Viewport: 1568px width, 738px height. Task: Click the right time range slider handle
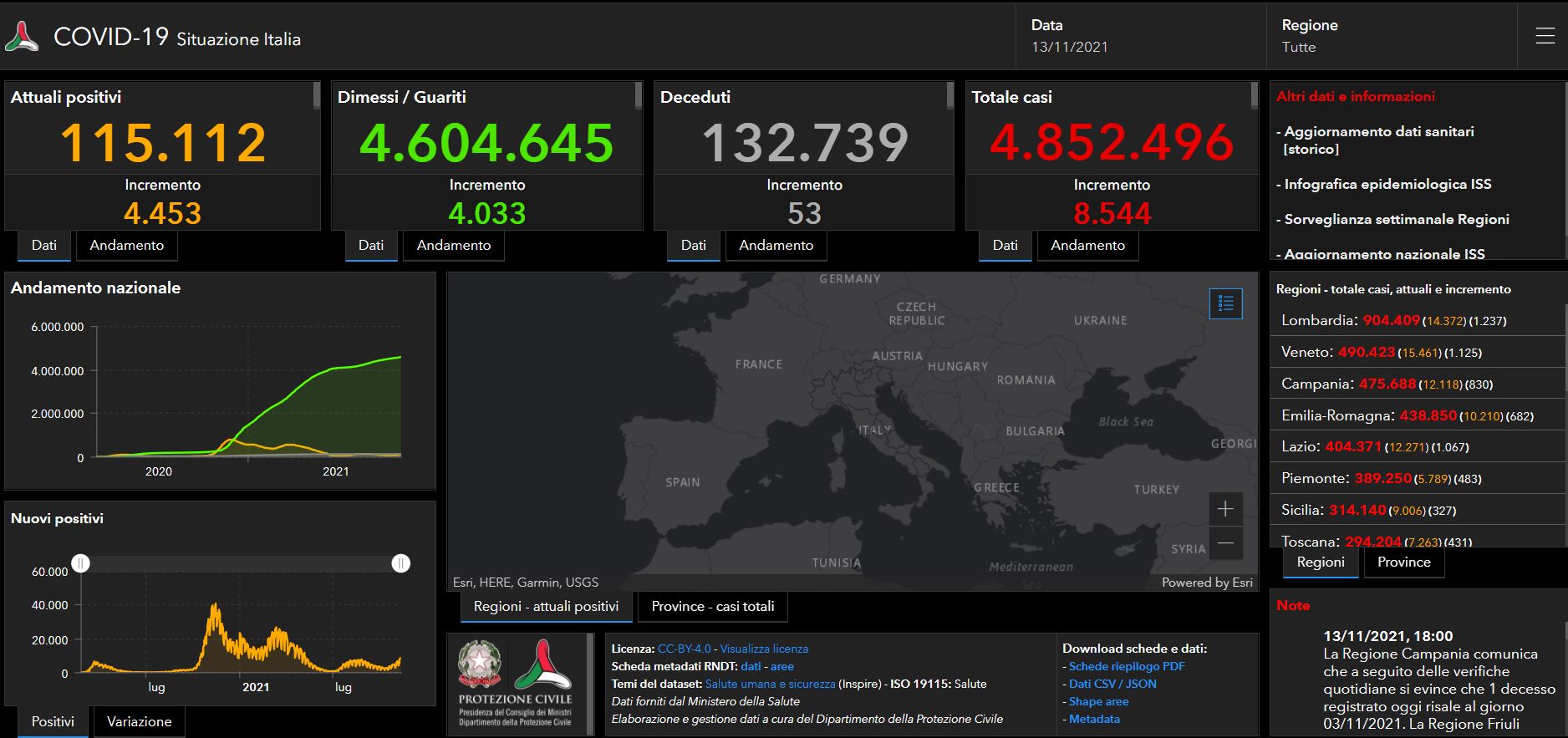[401, 563]
